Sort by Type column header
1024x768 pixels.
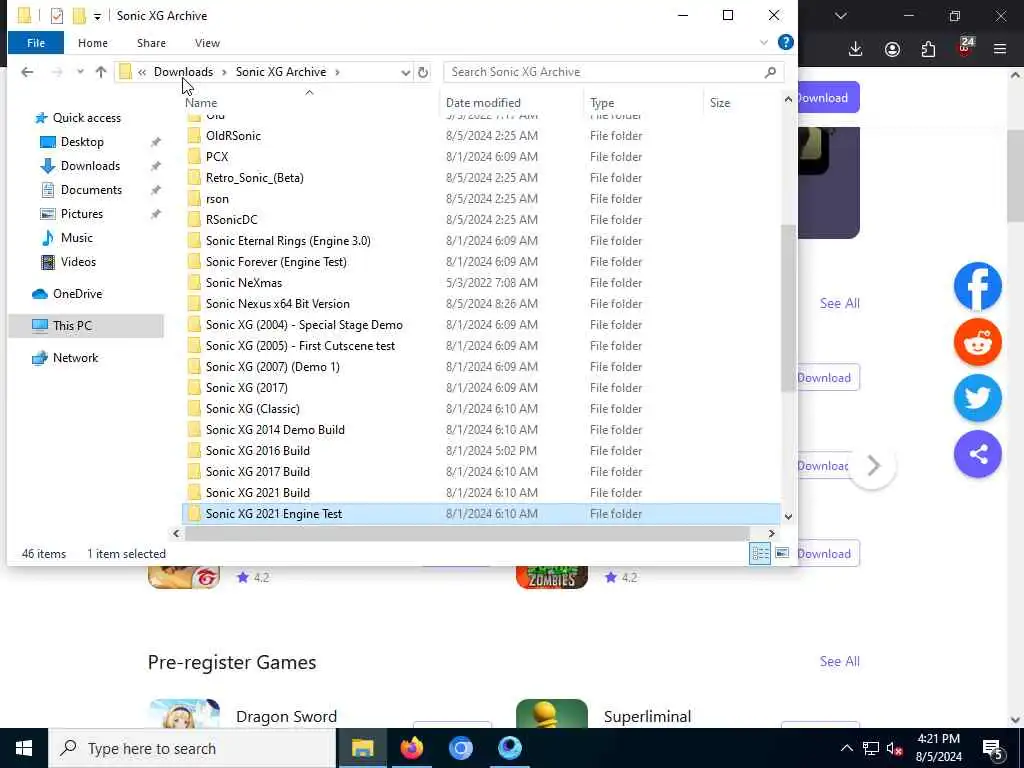coord(602,103)
